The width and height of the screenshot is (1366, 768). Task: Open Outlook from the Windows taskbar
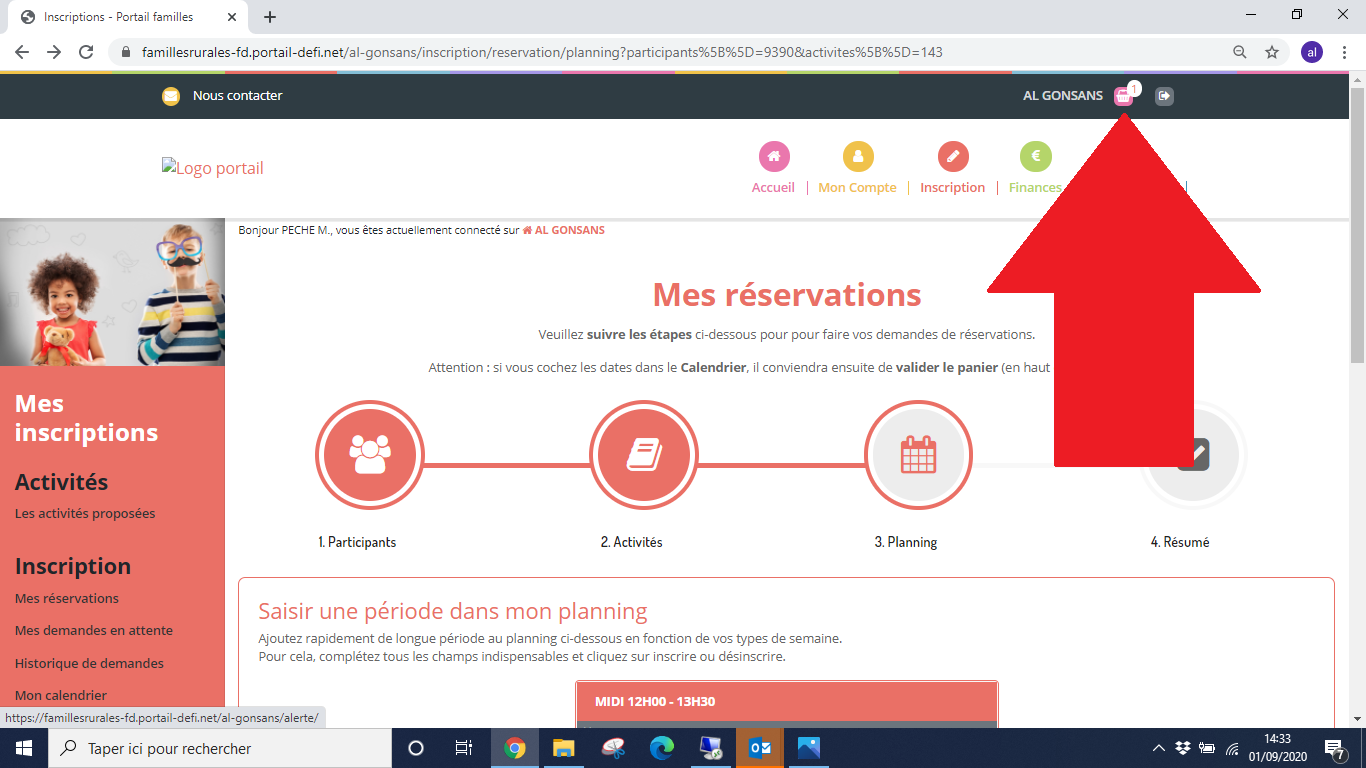tap(760, 748)
